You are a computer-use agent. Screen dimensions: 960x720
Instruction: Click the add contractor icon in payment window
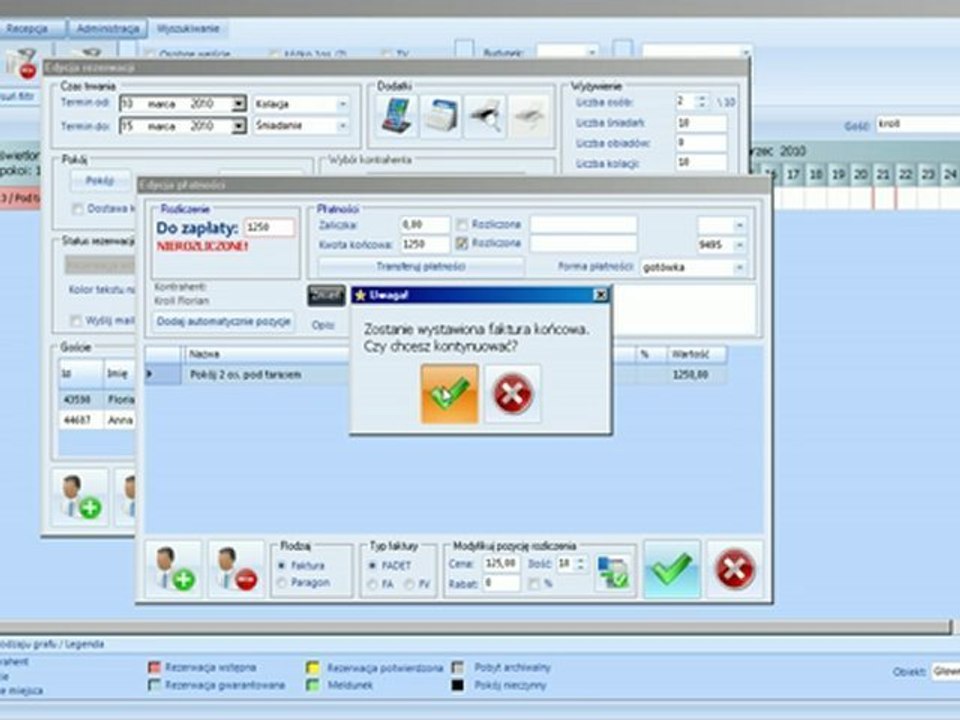(x=173, y=569)
